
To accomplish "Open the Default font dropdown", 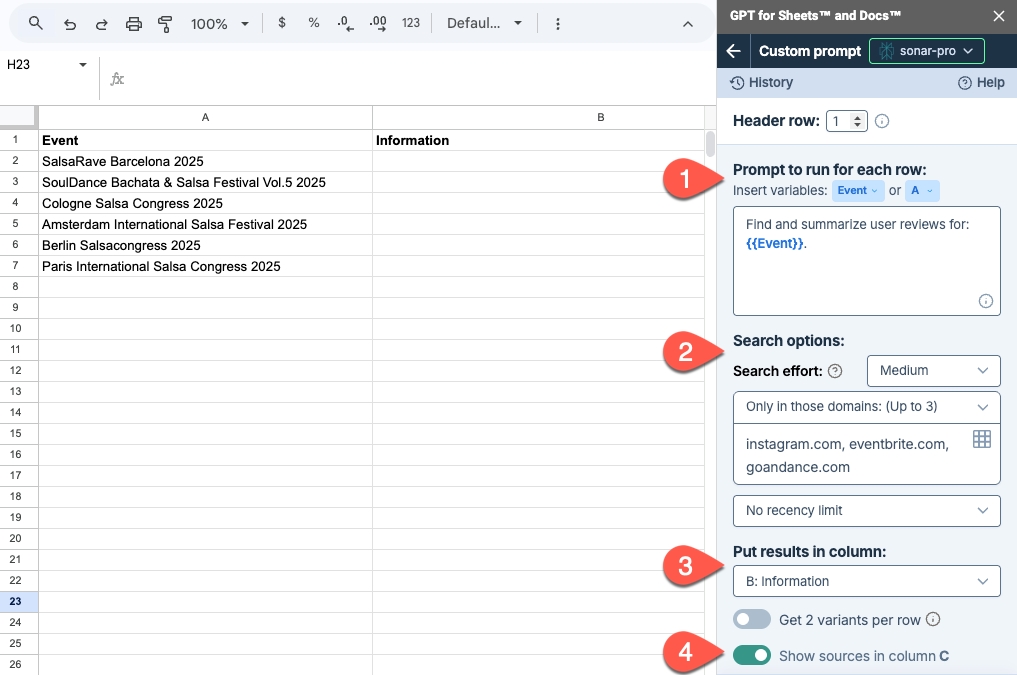I will tap(485, 23).
